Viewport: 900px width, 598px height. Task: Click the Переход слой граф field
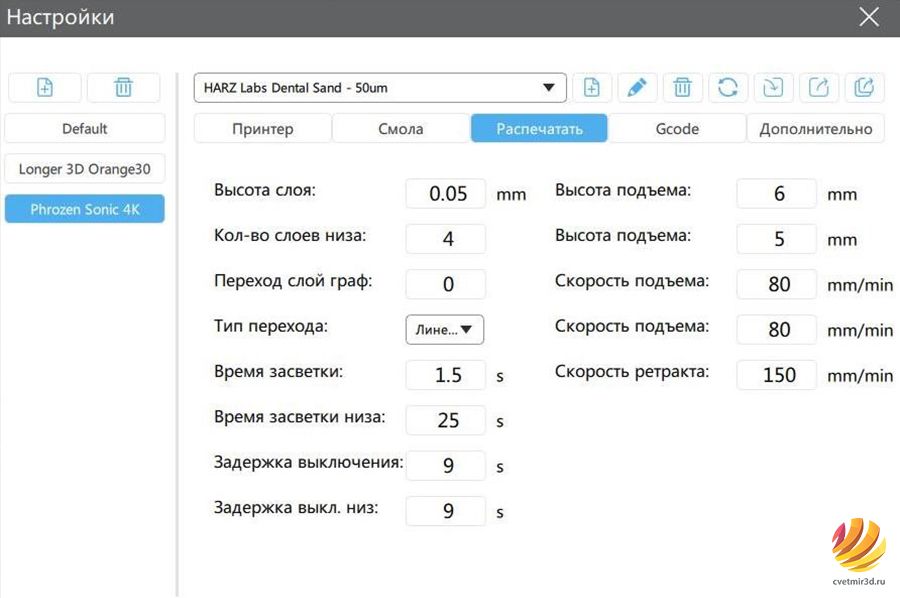click(446, 284)
